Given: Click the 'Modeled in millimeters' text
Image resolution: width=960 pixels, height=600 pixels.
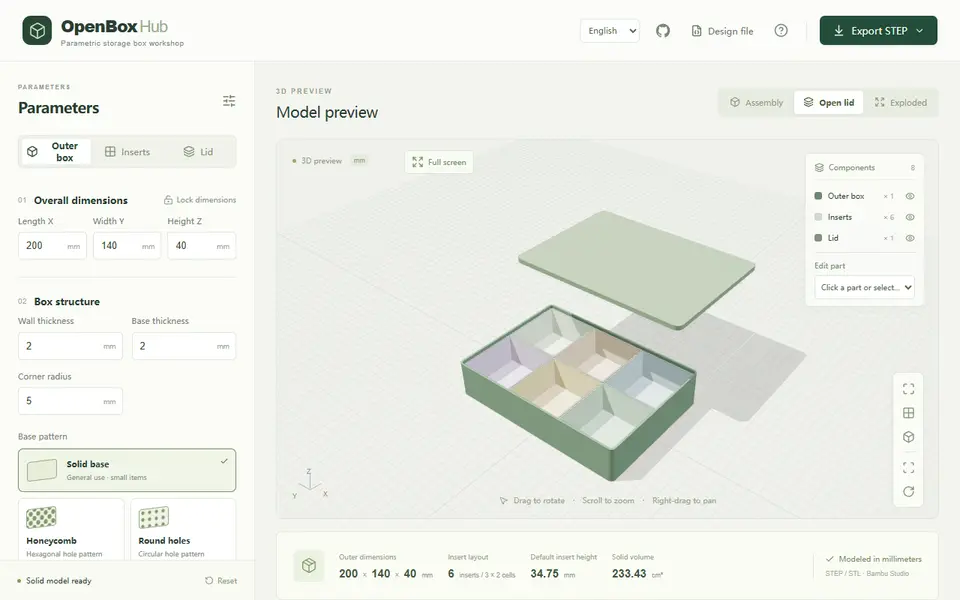Looking at the screenshot, I should tap(880, 559).
